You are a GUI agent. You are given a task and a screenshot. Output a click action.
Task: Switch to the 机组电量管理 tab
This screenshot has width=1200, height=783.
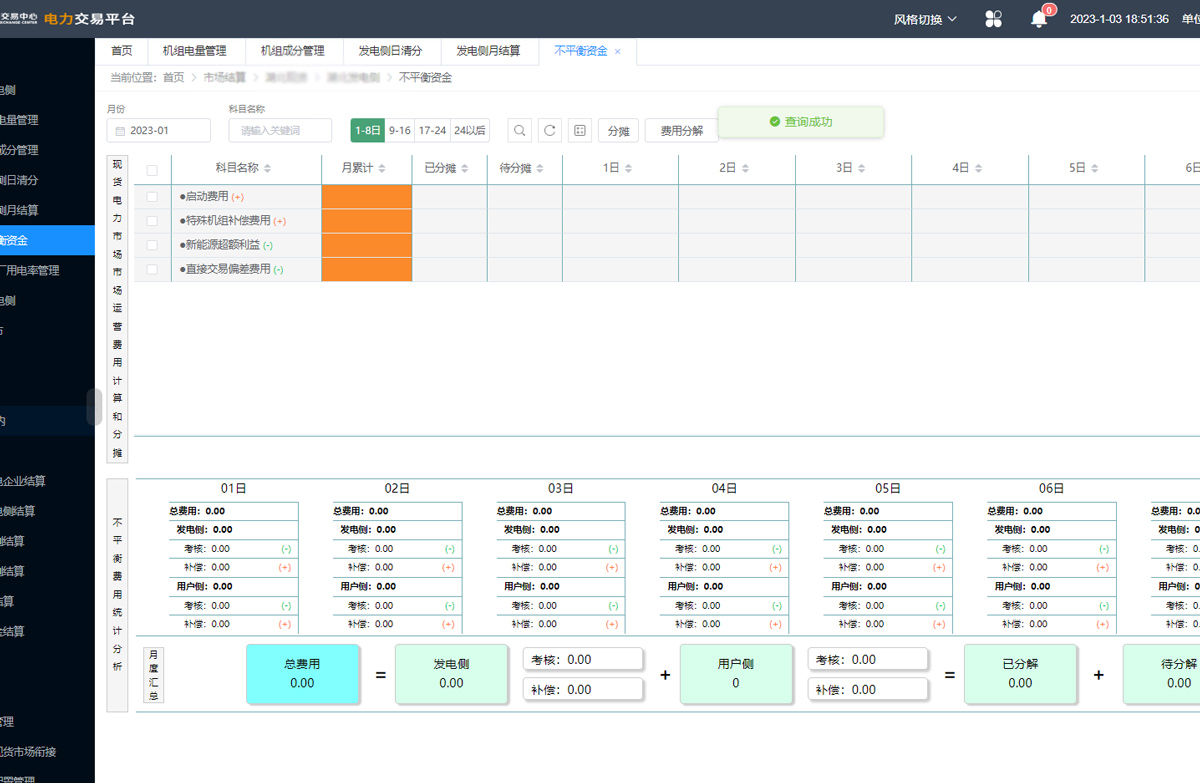tap(194, 51)
